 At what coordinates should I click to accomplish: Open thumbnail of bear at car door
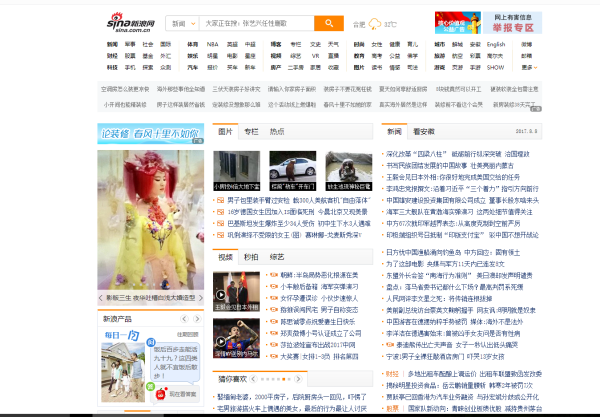click(293, 171)
